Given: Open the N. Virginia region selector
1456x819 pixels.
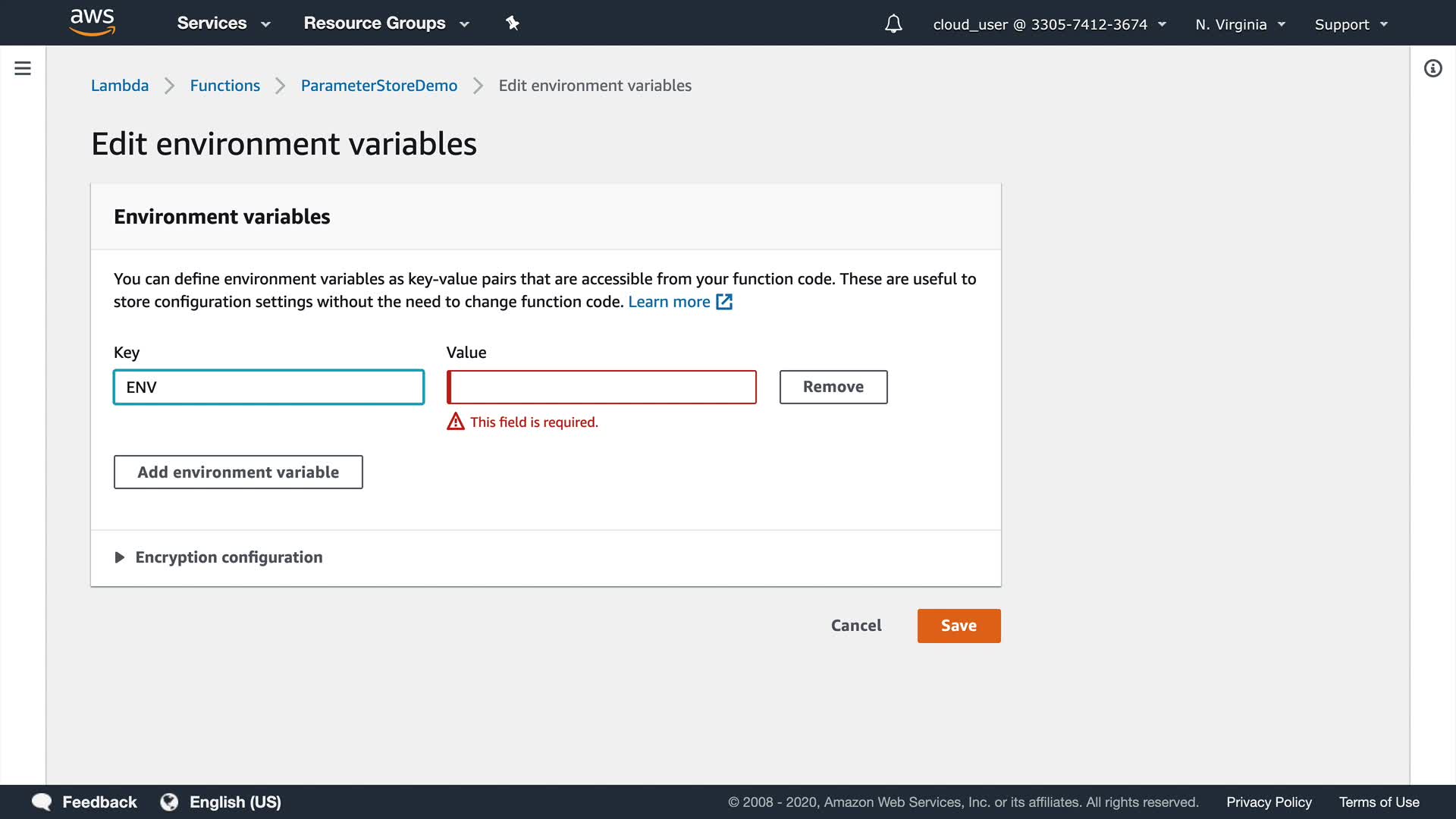Looking at the screenshot, I should 1240,24.
